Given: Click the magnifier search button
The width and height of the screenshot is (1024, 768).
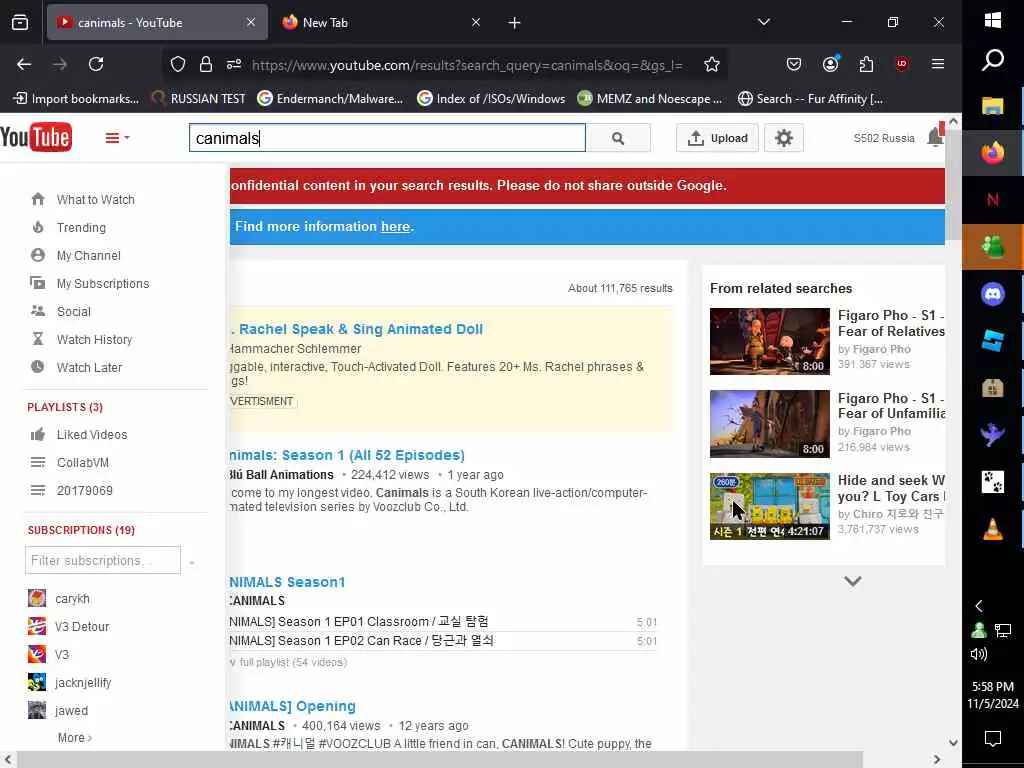Looking at the screenshot, I should [x=618, y=138].
